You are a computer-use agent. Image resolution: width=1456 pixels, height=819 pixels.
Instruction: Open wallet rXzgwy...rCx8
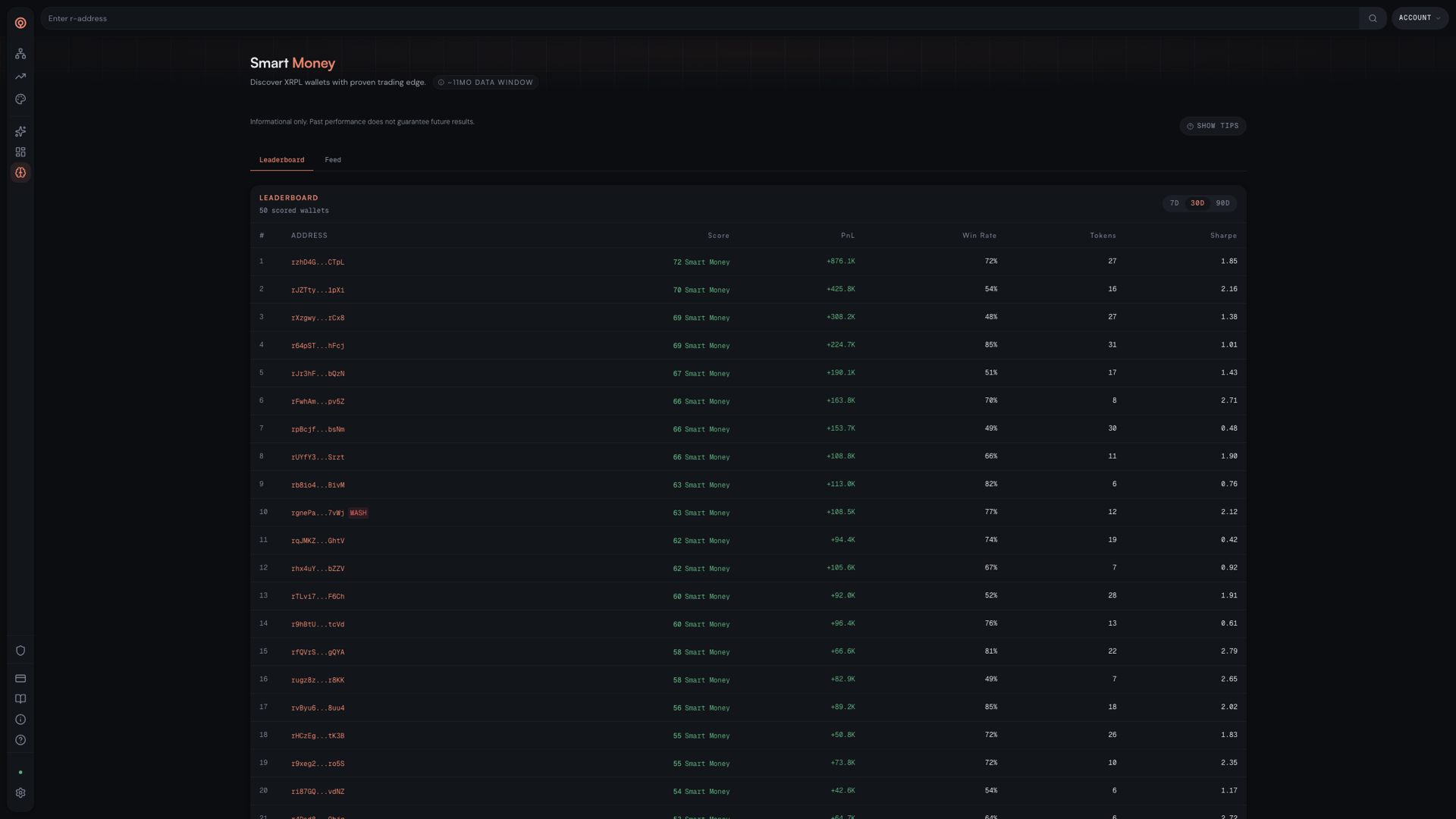pos(318,318)
